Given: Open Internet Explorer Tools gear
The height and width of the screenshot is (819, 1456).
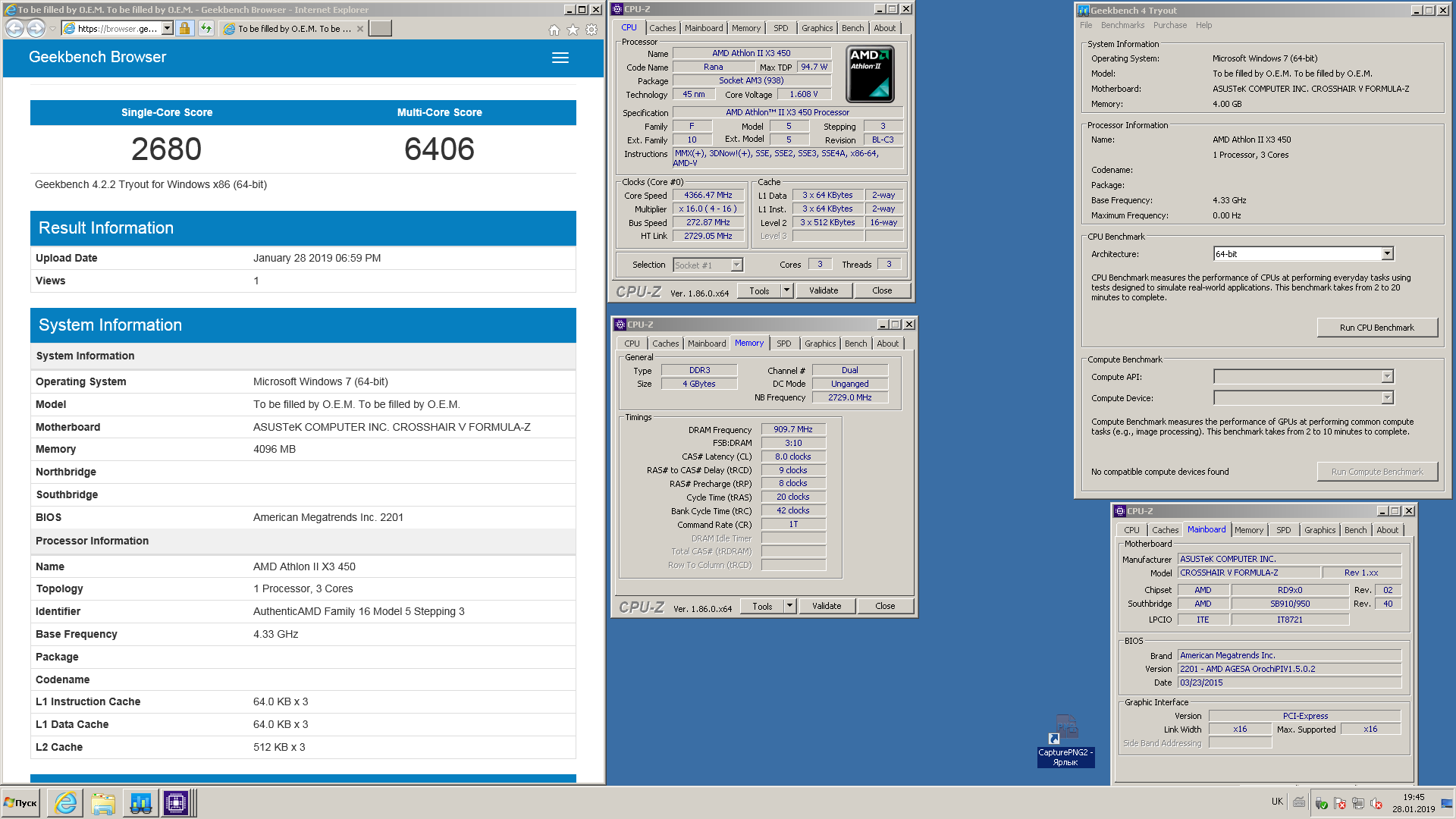Looking at the screenshot, I should pos(591,30).
